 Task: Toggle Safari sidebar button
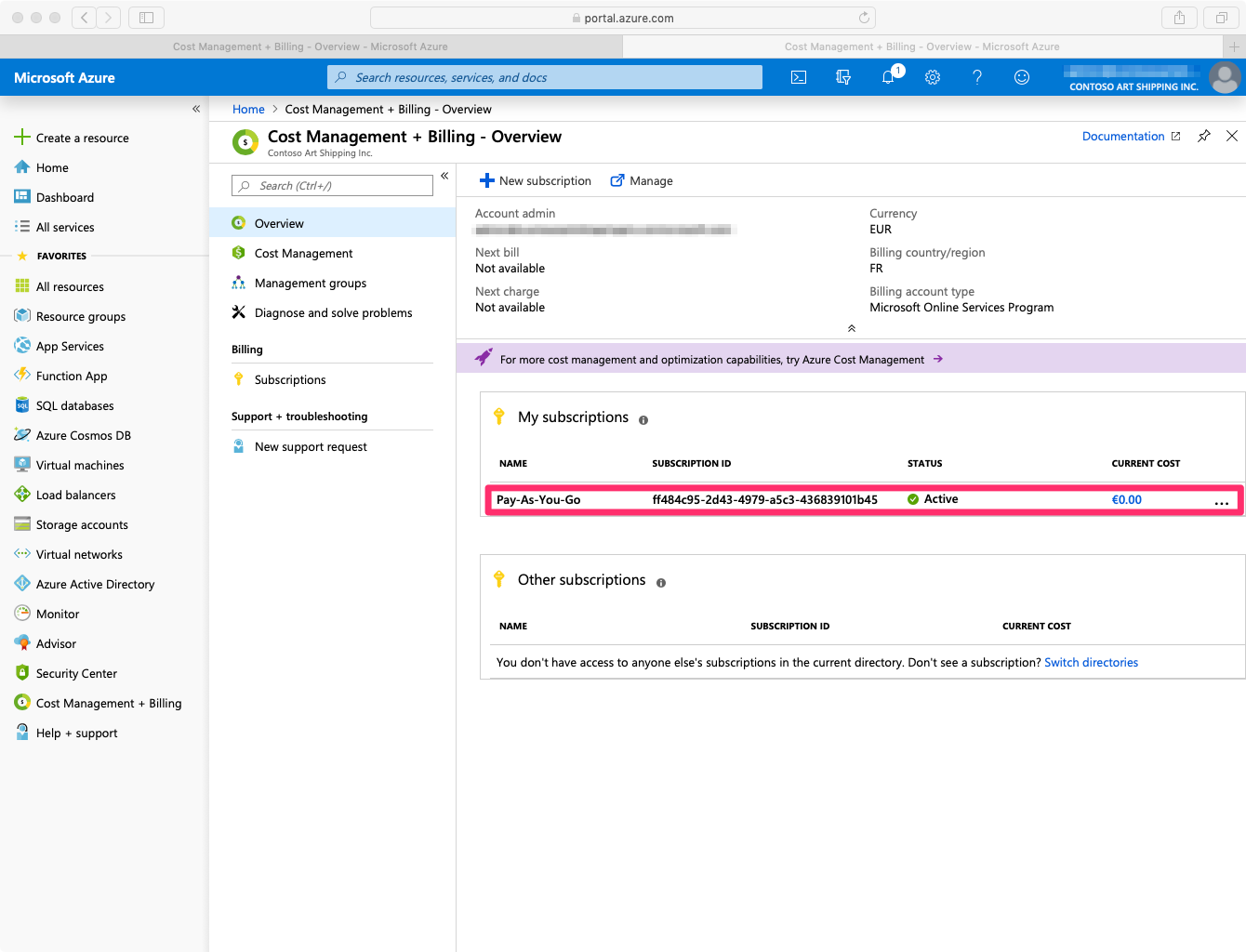click(146, 18)
